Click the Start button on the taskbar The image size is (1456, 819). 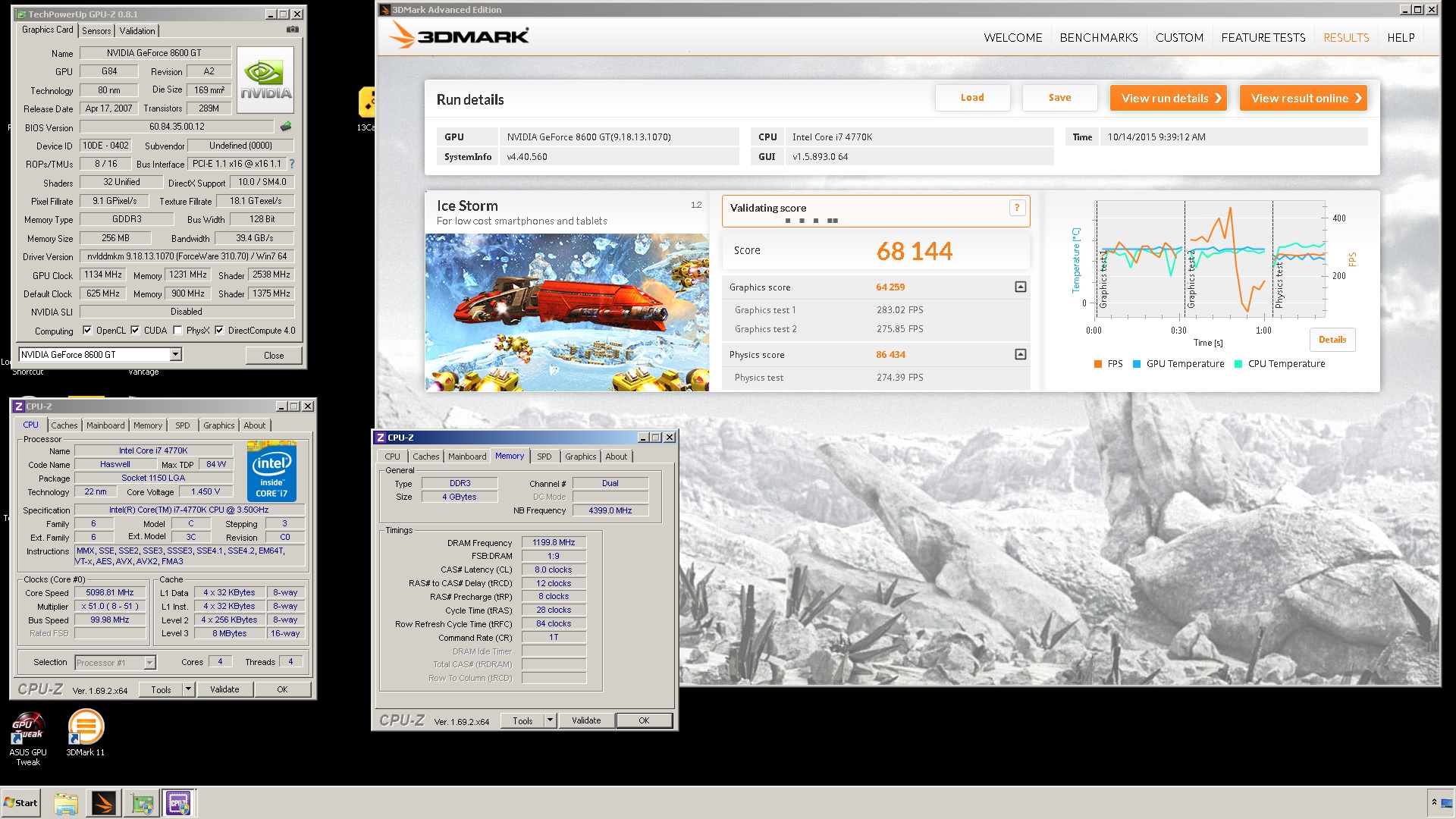pos(20,802)
